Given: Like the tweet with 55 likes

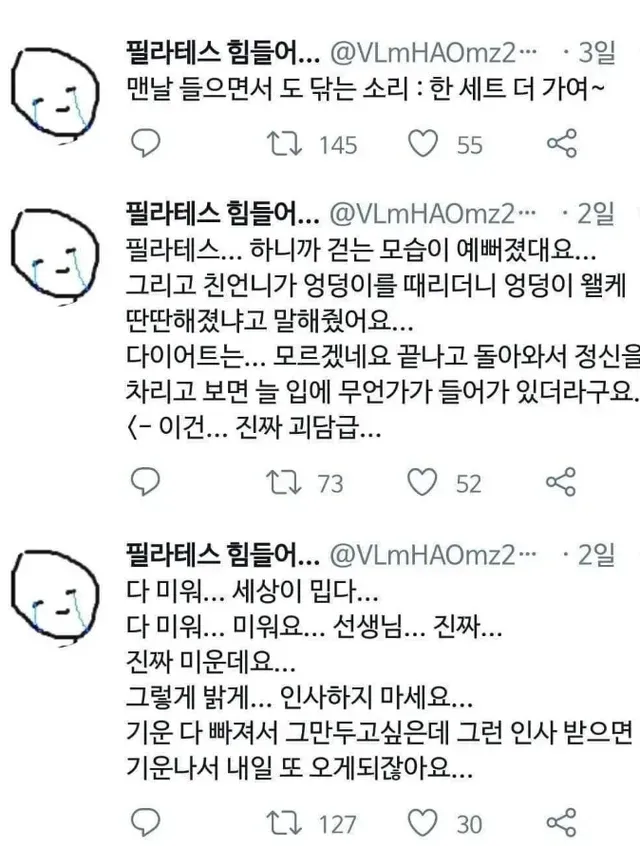Looking at the screenshot, I should click(x=423, y=144).
